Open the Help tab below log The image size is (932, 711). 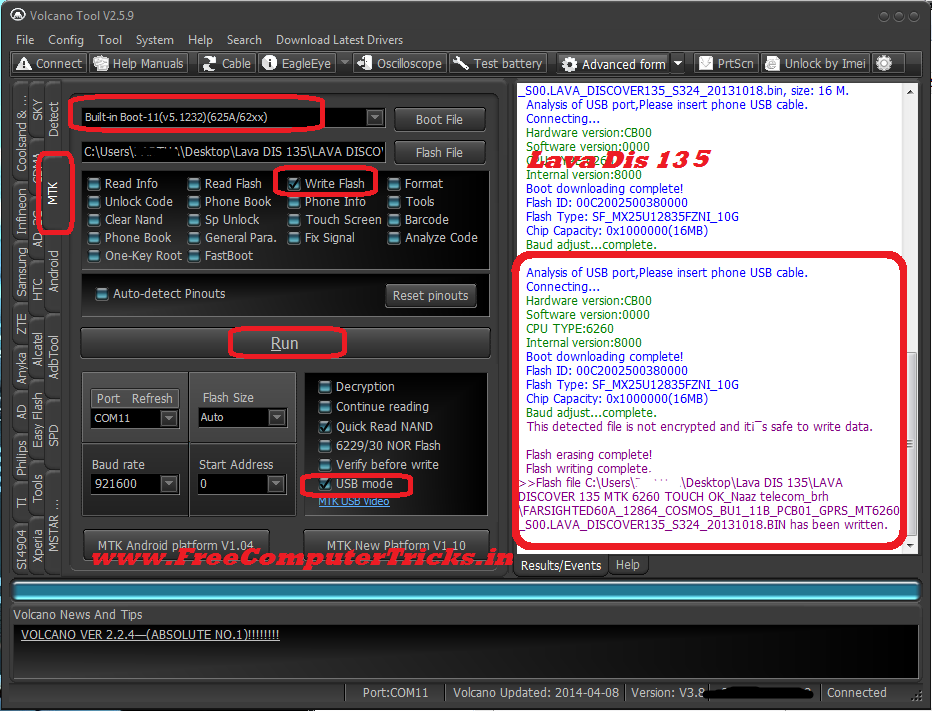click(628, 565)
